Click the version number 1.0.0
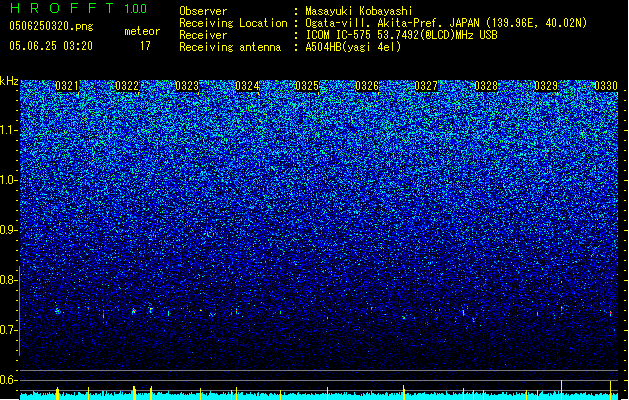This screenshot has width=629, height=400. pos(136,9)
